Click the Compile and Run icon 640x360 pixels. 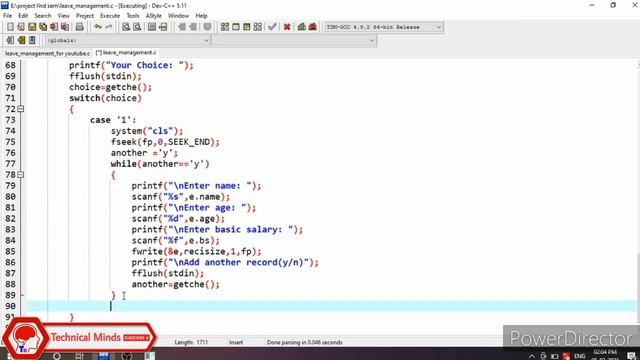coord(247,27)
